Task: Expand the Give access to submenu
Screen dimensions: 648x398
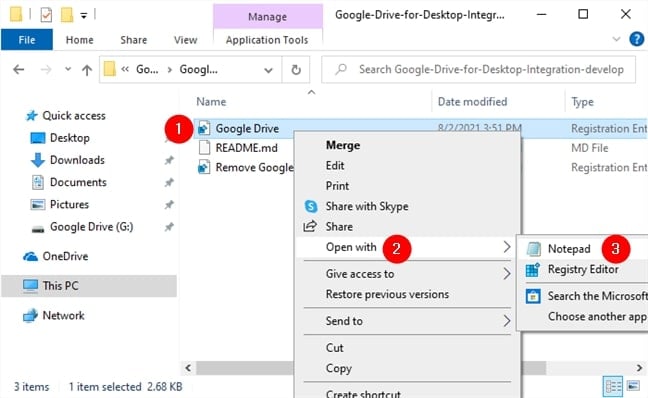Action: (407, 274)
